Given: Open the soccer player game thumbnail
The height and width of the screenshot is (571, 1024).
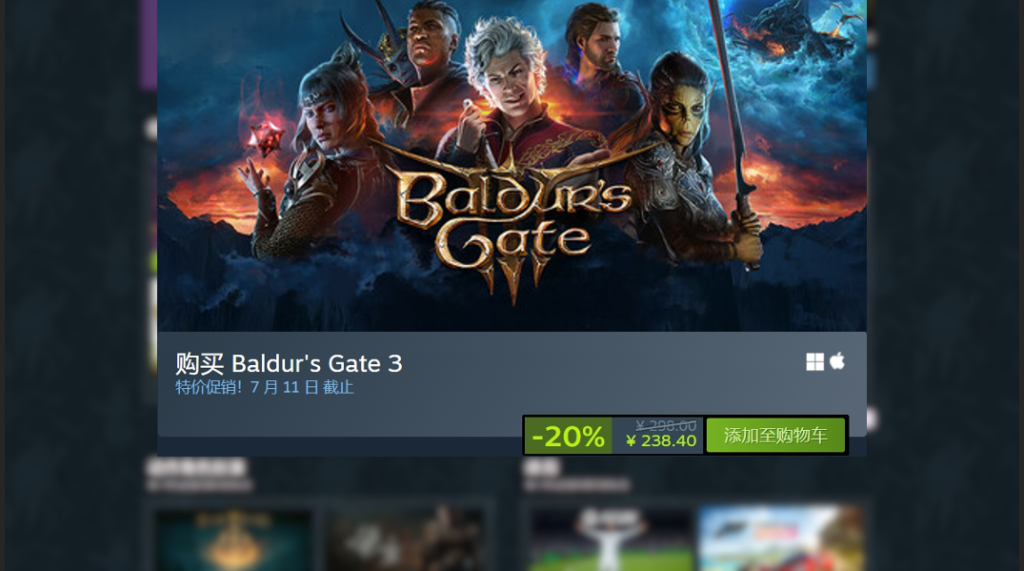Looking at the screenshot, I should [x=610, y=540].
